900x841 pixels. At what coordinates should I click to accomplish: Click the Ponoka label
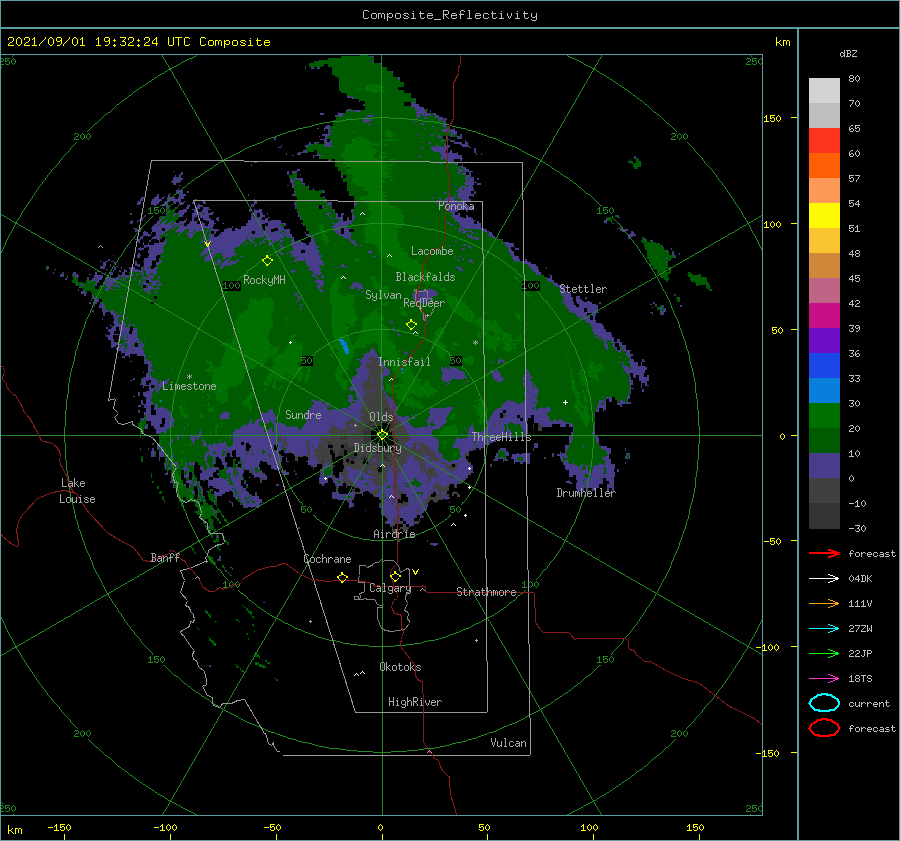[x=456, y=206]
